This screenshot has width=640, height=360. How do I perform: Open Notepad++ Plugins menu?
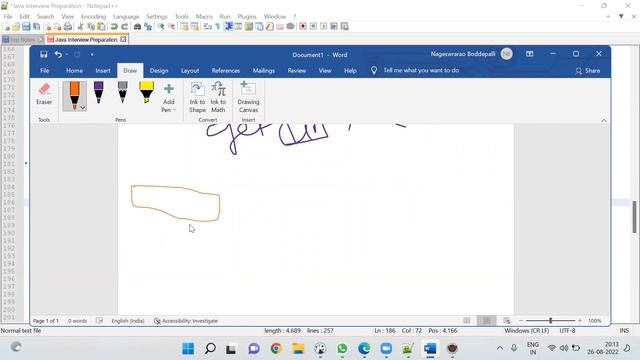coord(247,16)
